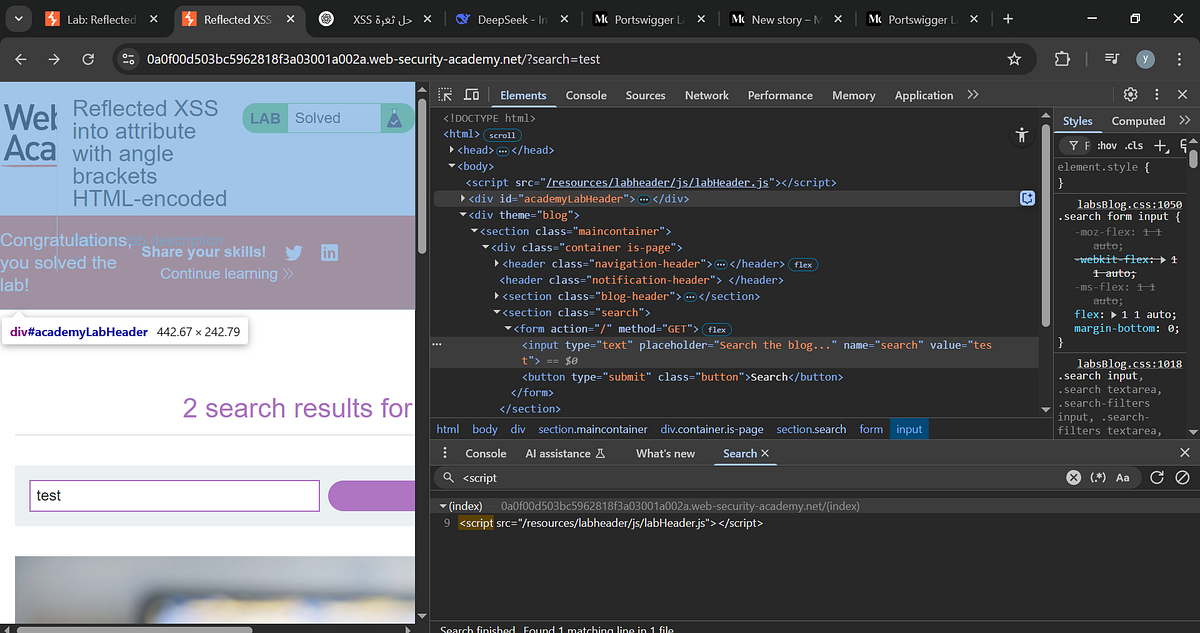Open the Chrome profile avatar
Viewport: 1200px width, 633px height.
click(x=1145, y=59)
